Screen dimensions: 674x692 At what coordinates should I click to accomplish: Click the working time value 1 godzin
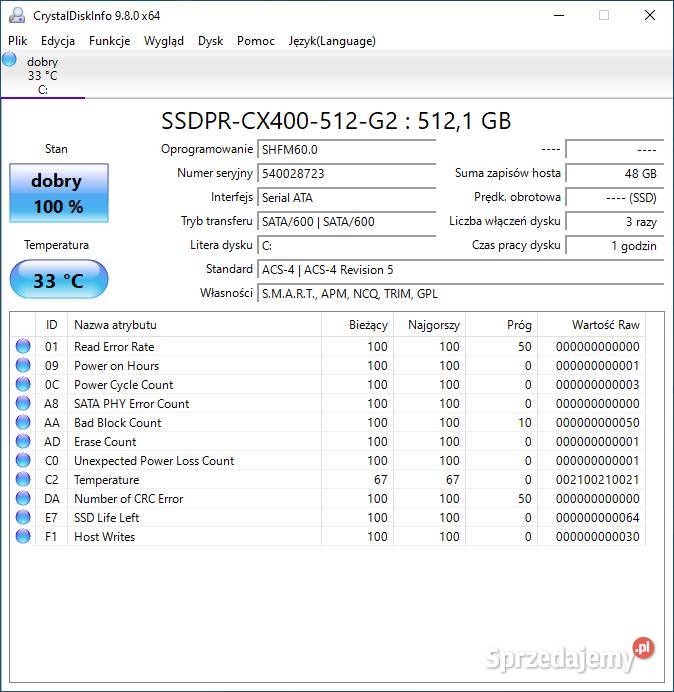614,245
